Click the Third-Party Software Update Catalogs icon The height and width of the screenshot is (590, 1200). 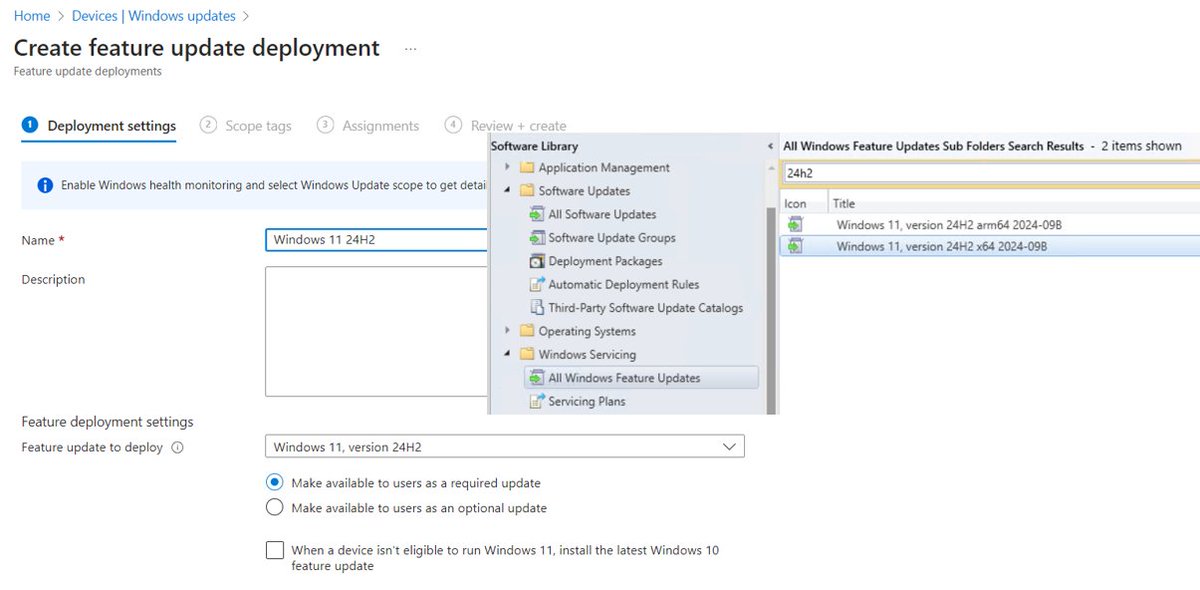point(536,308)
